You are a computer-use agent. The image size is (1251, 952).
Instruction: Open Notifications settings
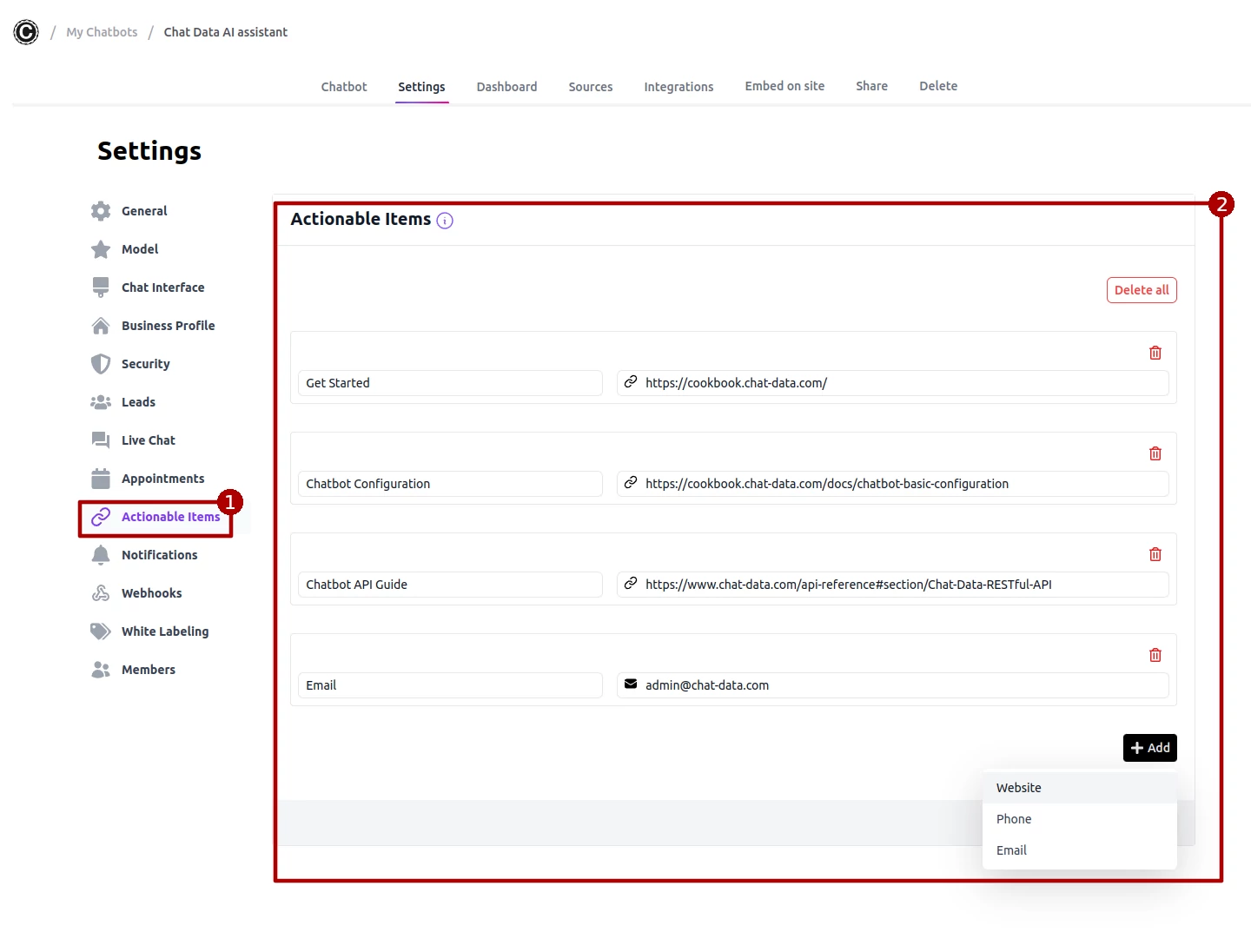(x=160, y=555)
